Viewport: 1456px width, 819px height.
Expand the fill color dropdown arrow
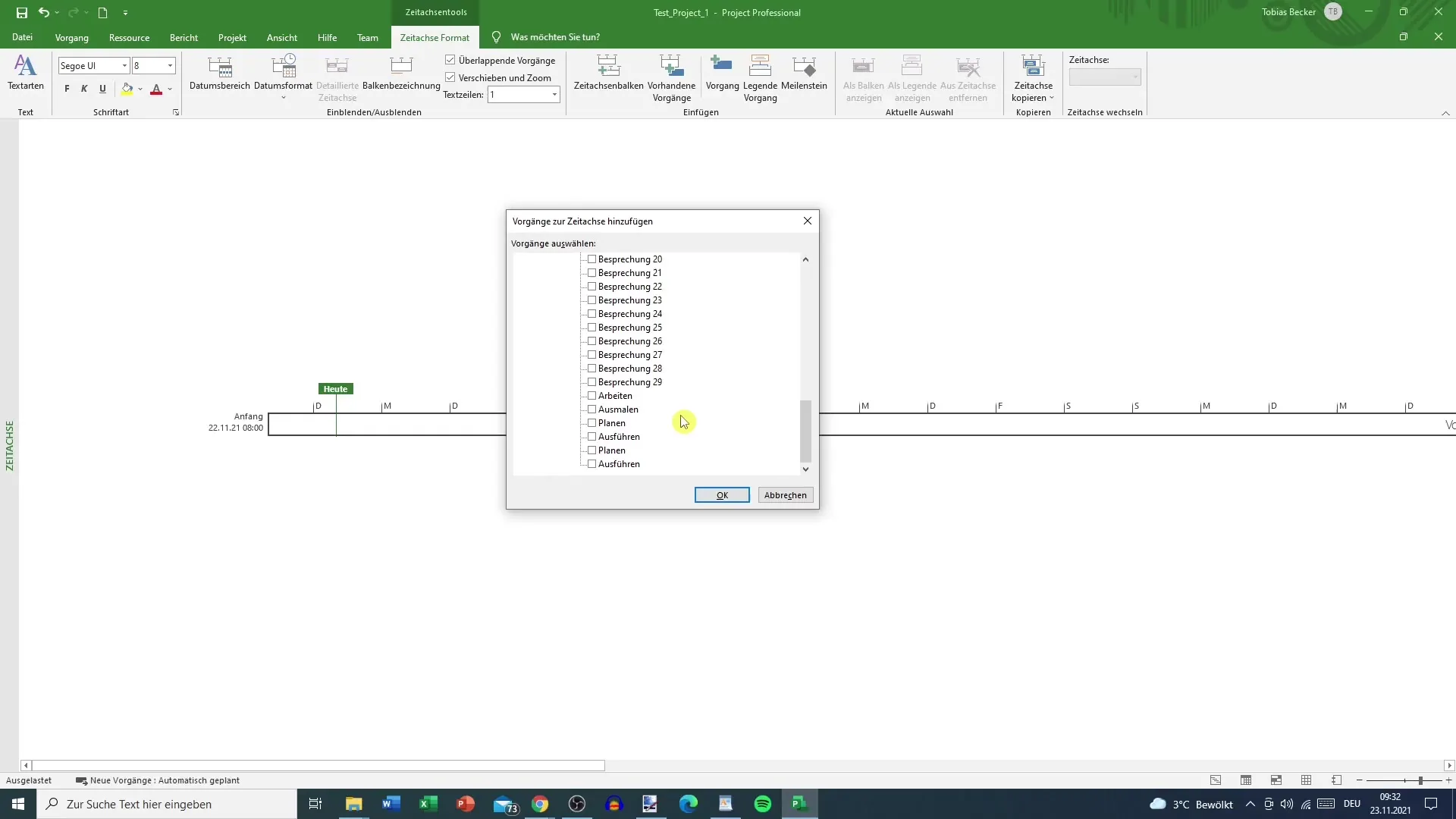click(140, 89)
